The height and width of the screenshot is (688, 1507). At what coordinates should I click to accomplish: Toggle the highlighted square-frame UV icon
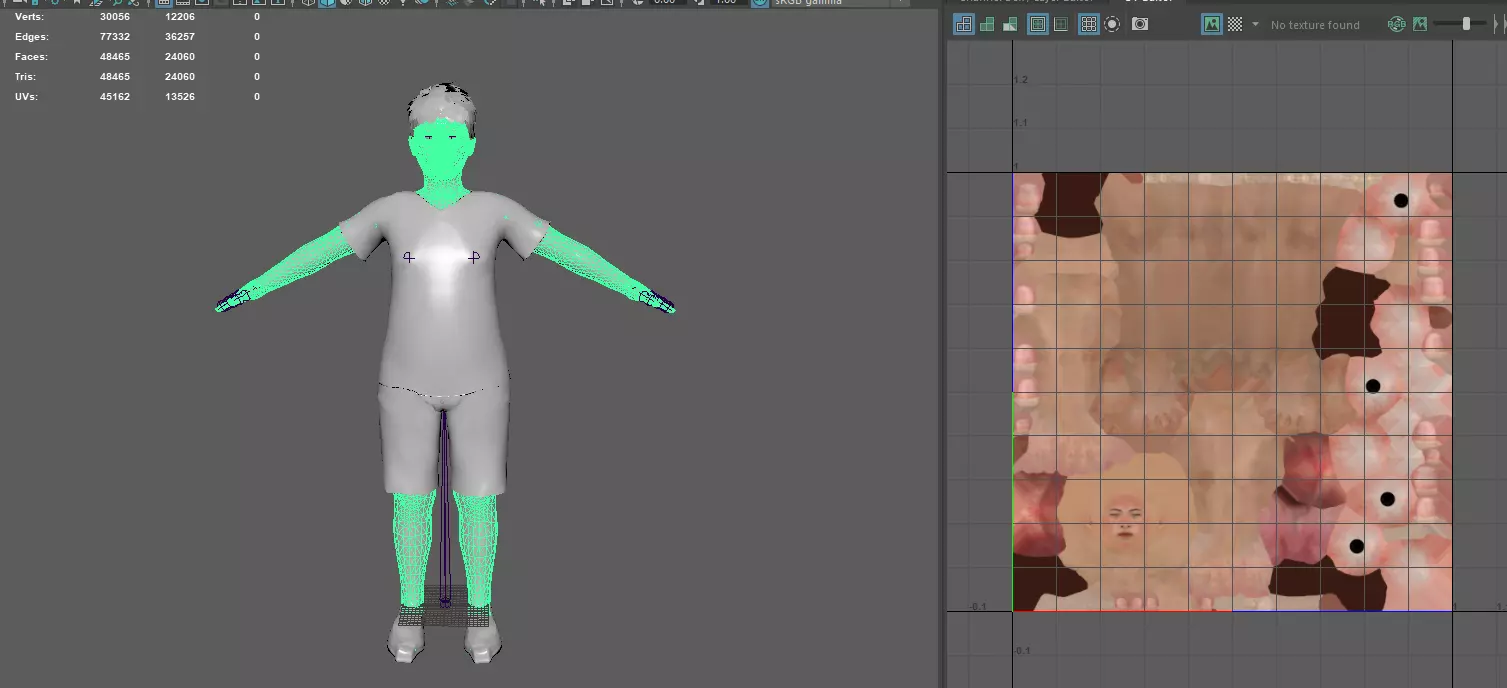(1038, 24)
